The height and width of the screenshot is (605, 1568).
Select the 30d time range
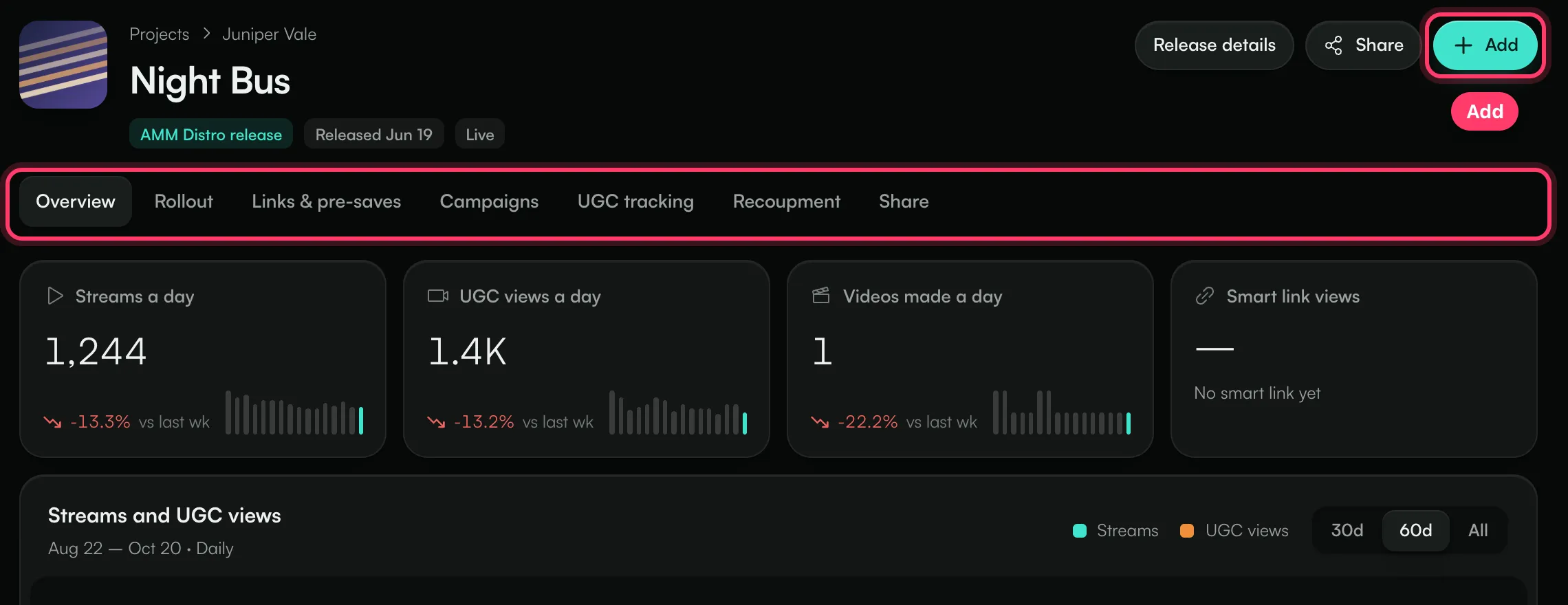coord(1347,530)
